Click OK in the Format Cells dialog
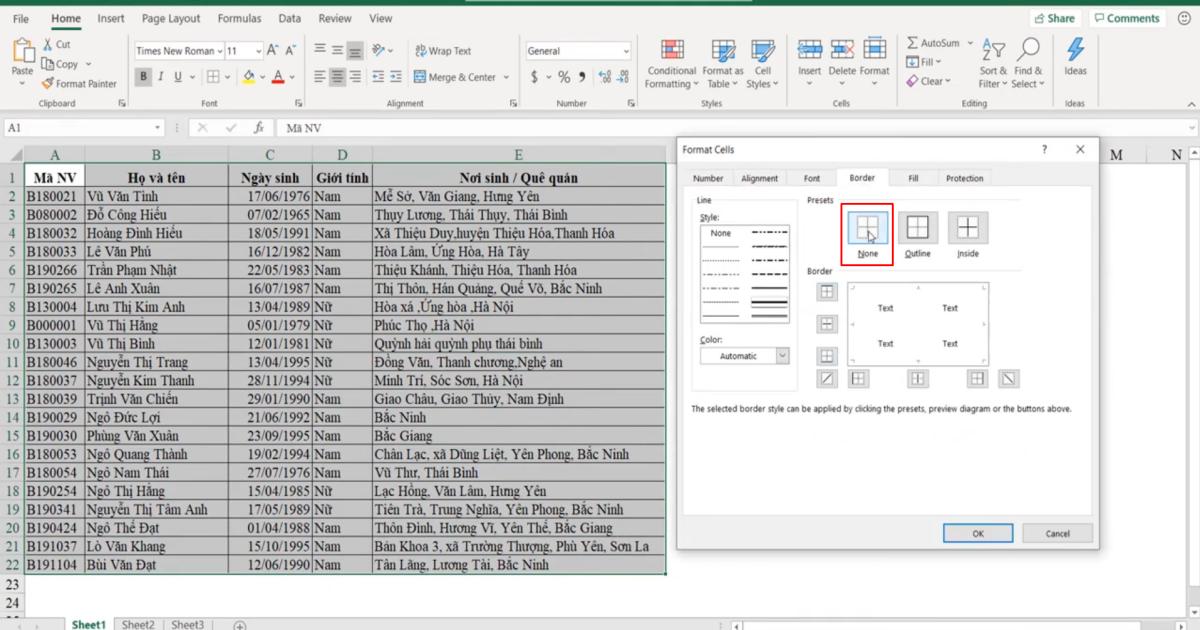 click(977, 533)
